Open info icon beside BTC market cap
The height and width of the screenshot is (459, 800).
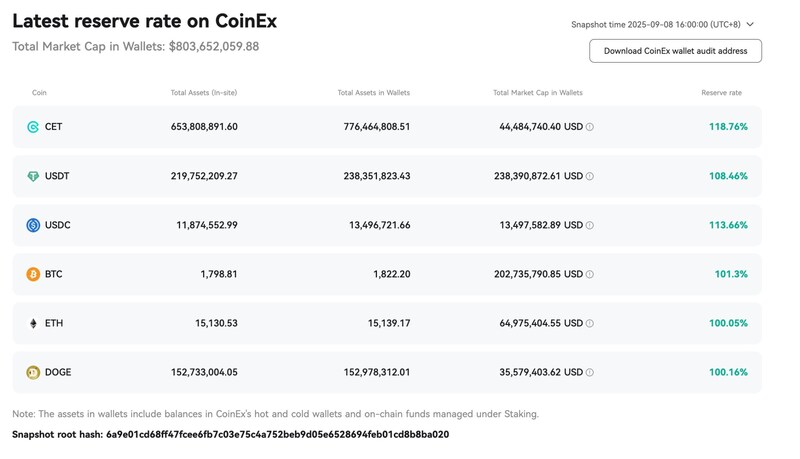[590, 274]
